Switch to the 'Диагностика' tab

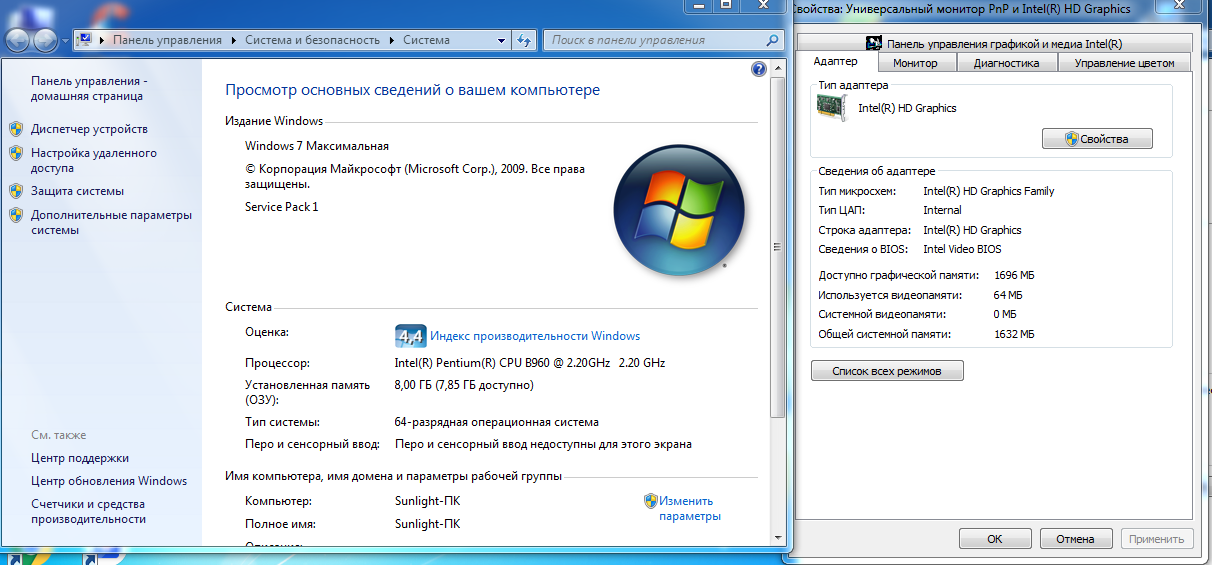coord(1007,63)
